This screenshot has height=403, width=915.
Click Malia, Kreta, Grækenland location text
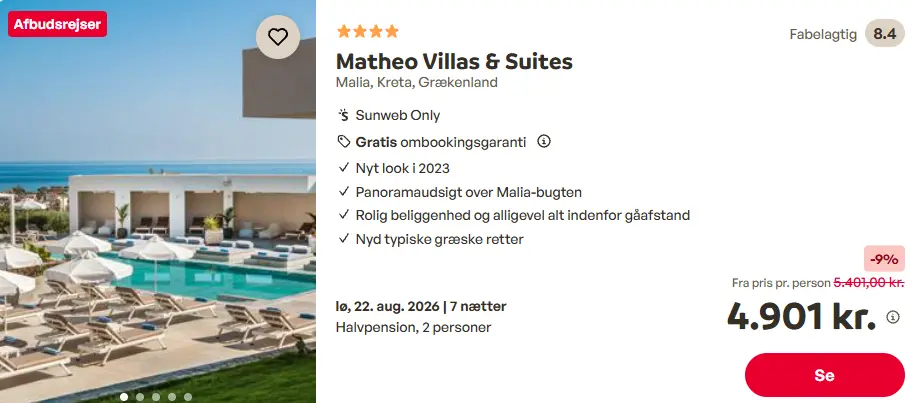[x=417, y=82]
